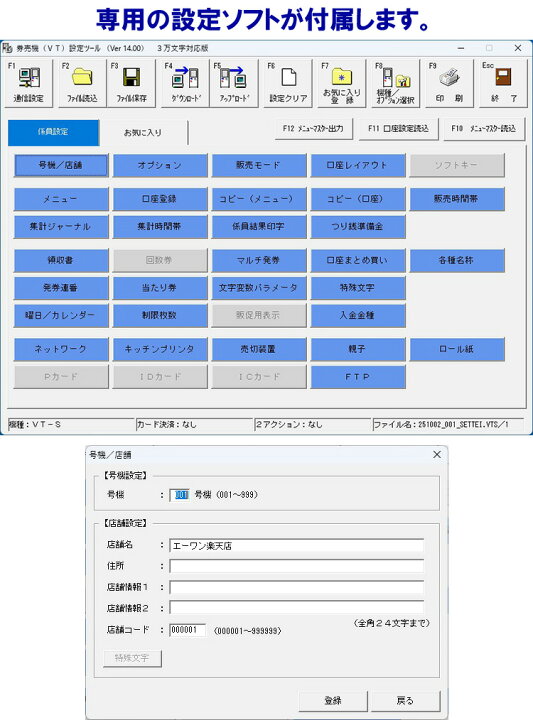Switch to the 係員設定 tab
The width and height of the screenshot is (533, 720).
[x=53, y=132]
